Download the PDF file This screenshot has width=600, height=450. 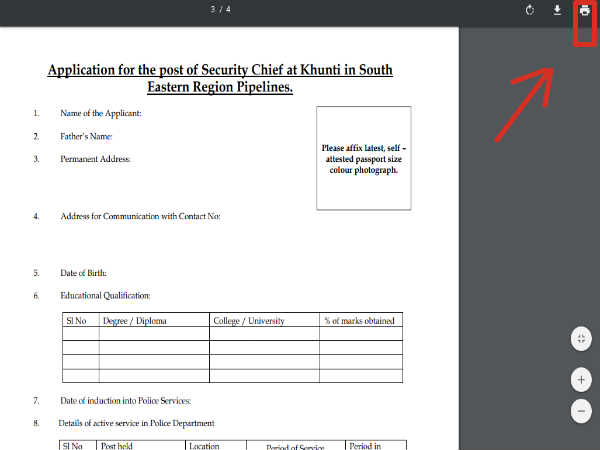click(557, 10)
